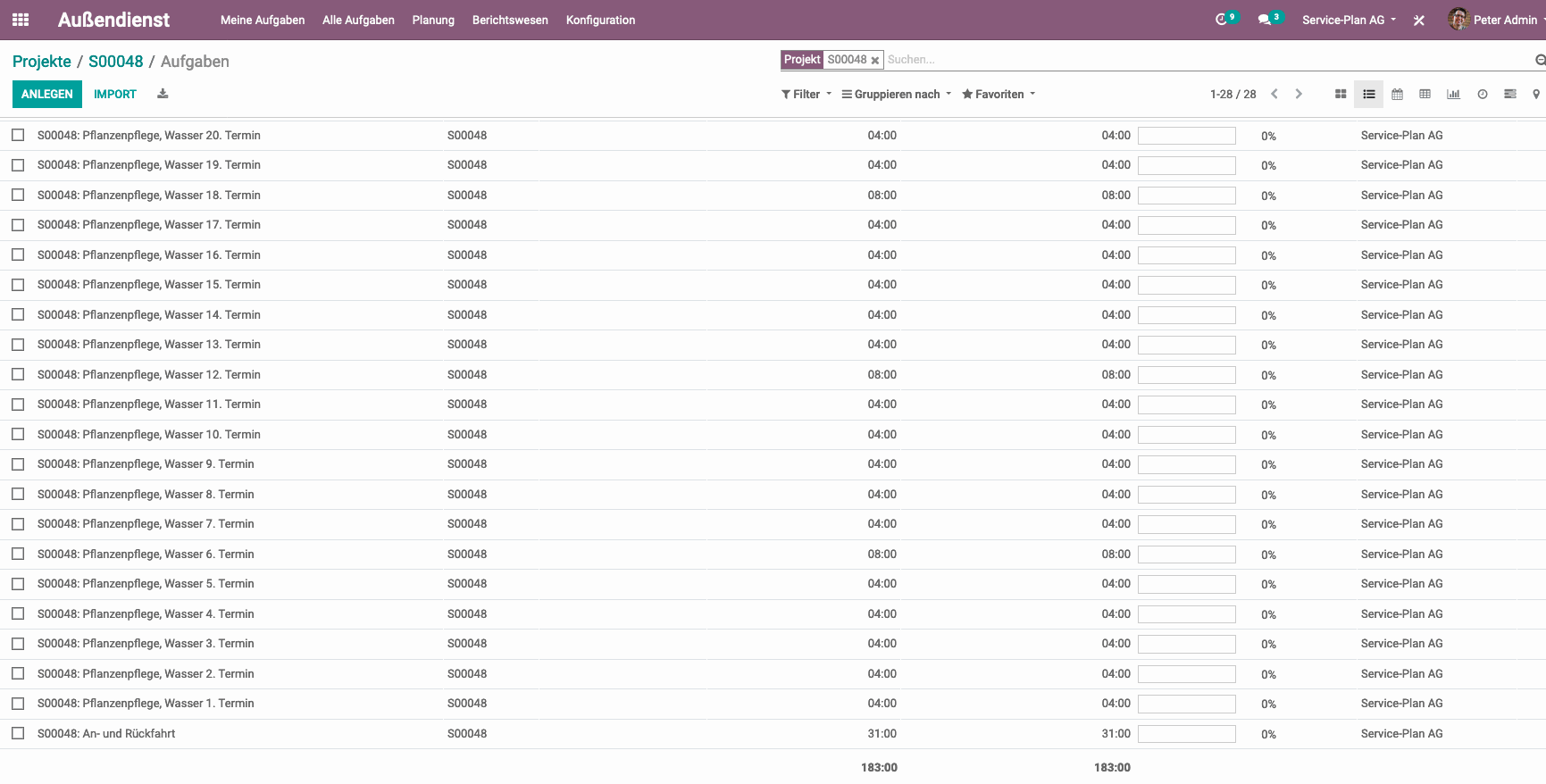Open the Meine Aufgaben menu

tap(263, 20)
